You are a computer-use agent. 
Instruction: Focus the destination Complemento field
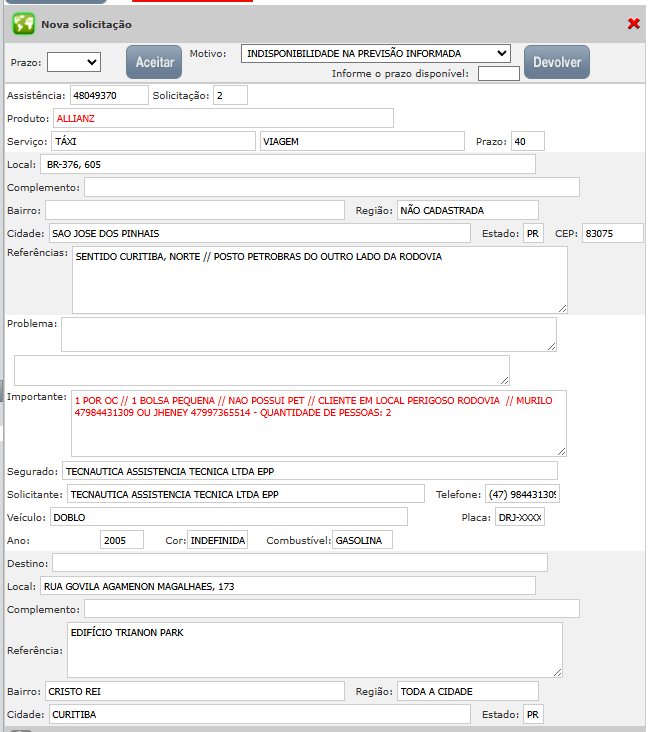[x=332, y=609]
